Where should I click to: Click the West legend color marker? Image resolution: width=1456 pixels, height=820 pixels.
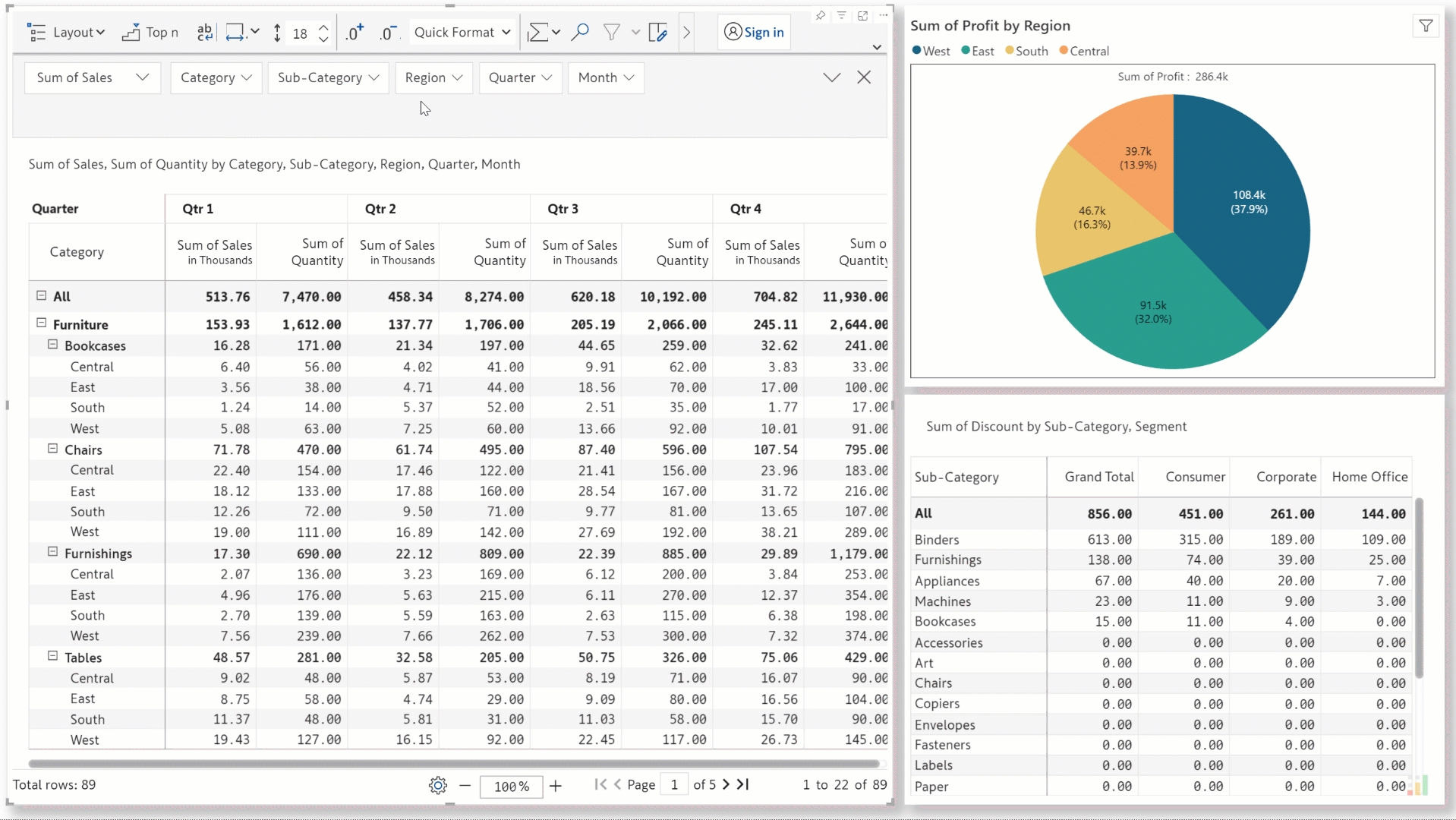pyautogui.click(x=916, y=51)
